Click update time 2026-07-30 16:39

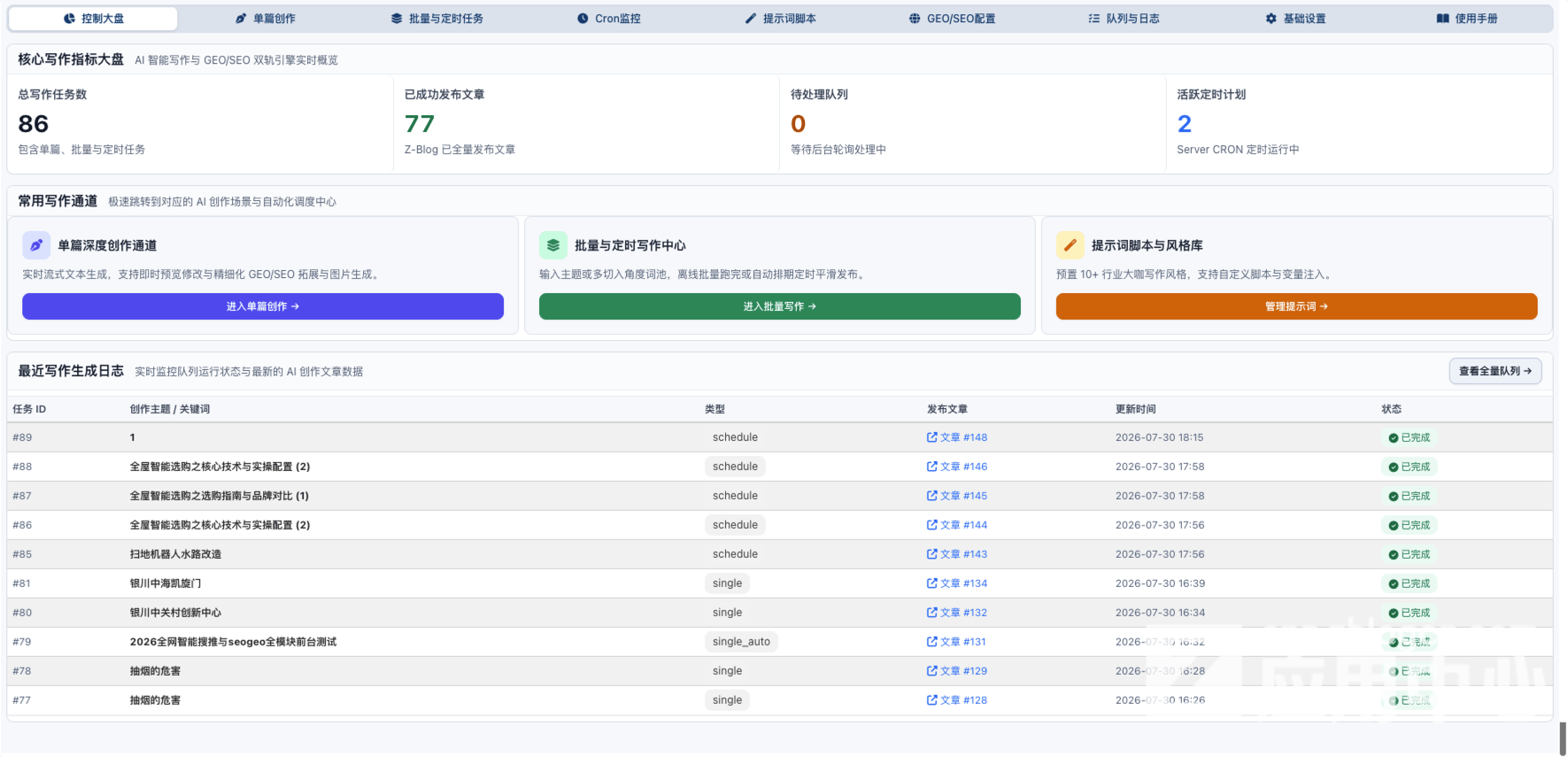click(x=1160, y=583)
